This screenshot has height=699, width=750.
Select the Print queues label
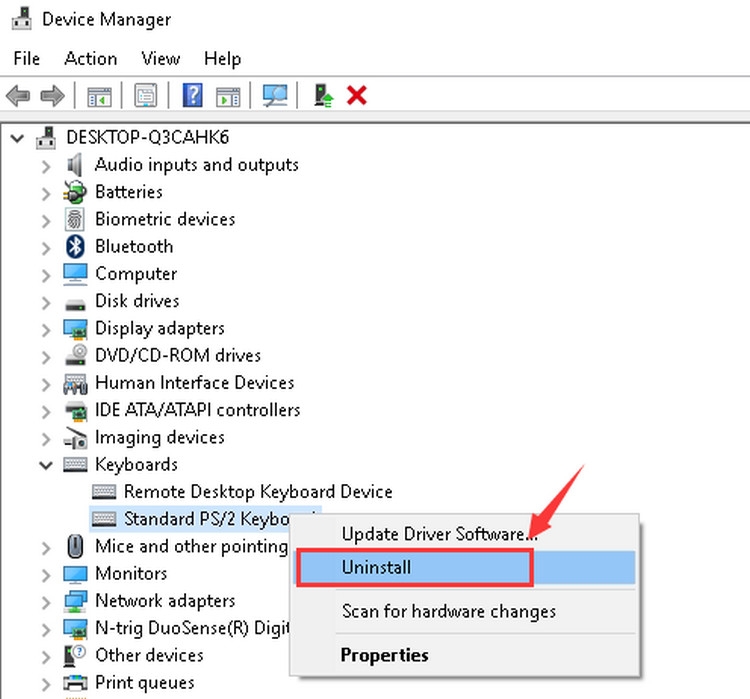point(145,683)
